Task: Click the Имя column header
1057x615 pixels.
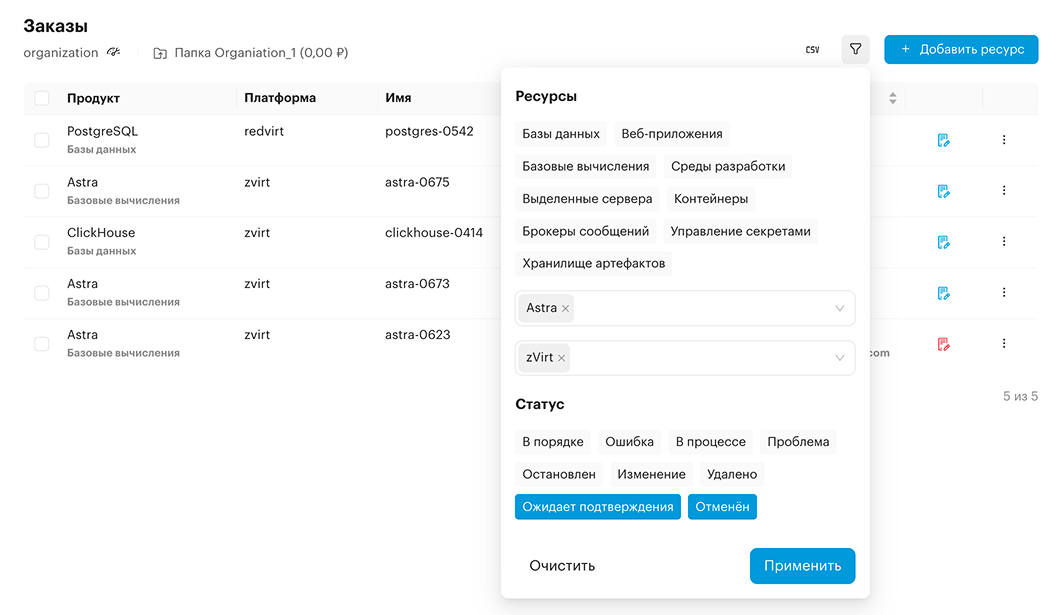Action: coord(398,98)
